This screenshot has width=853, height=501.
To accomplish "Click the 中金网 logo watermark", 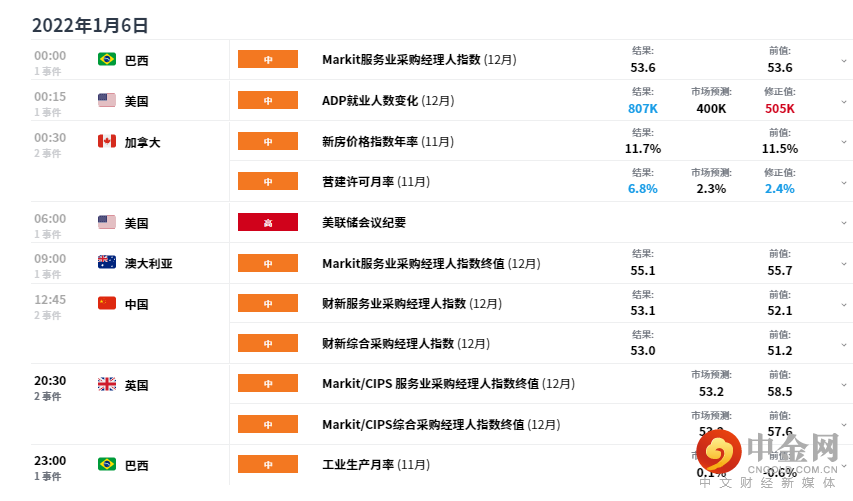I will [768, 459].
